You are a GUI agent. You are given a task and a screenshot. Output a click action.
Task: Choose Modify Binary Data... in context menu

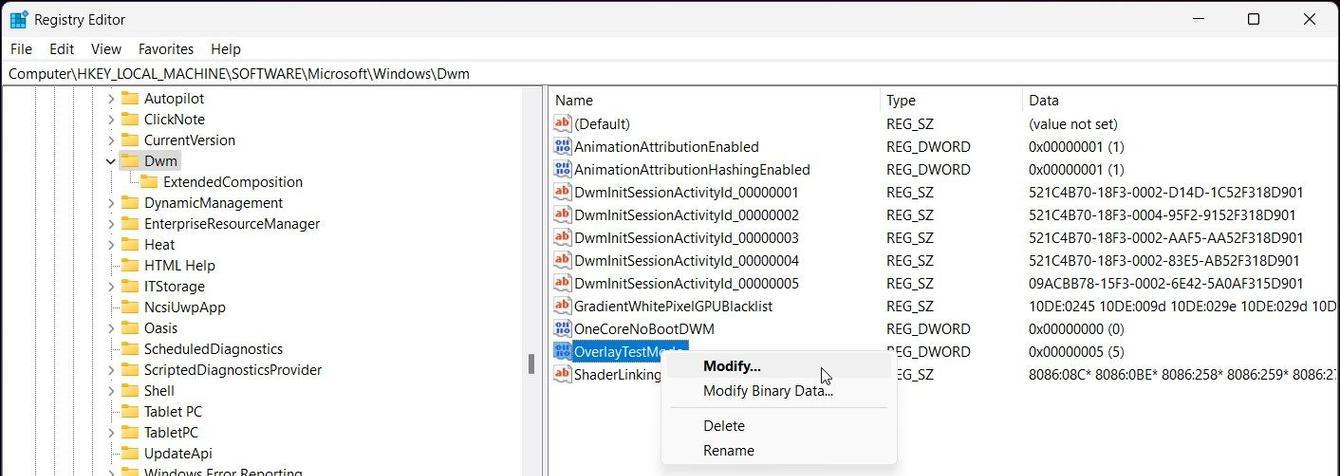click(778, 391)
